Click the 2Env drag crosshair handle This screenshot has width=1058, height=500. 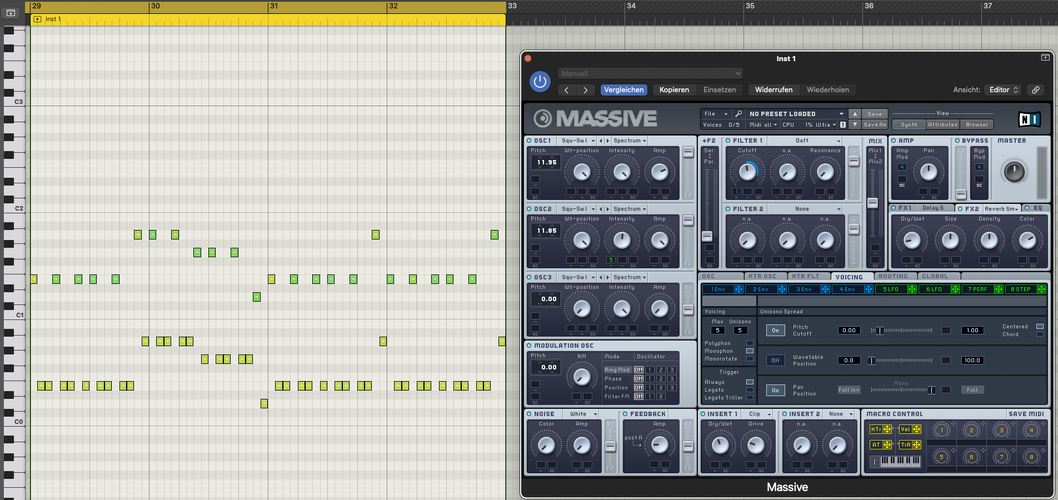(781, 289)
